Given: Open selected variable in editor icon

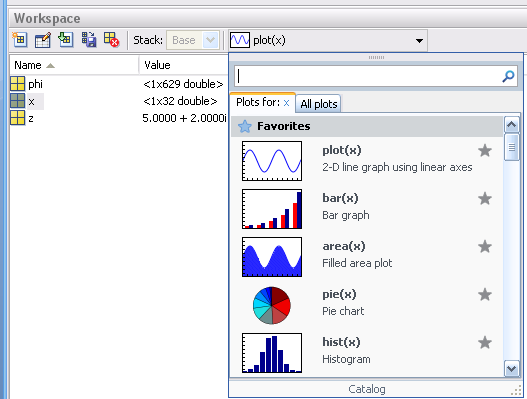Looking at the screenshot, I should tap(43, 40).
